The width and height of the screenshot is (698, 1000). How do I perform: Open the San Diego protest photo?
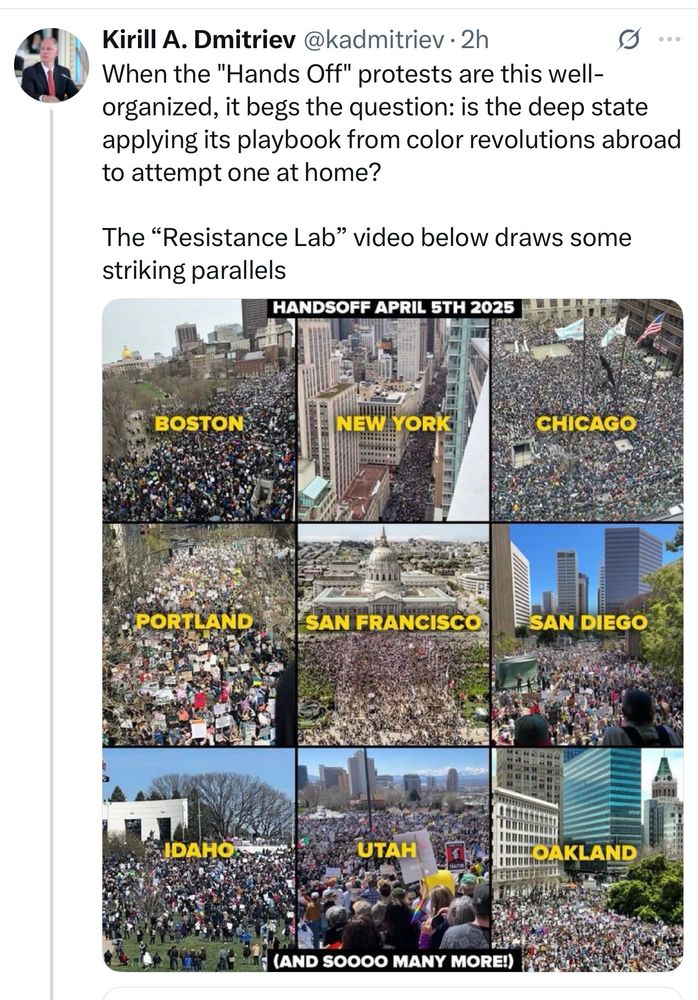coord(587,635)
